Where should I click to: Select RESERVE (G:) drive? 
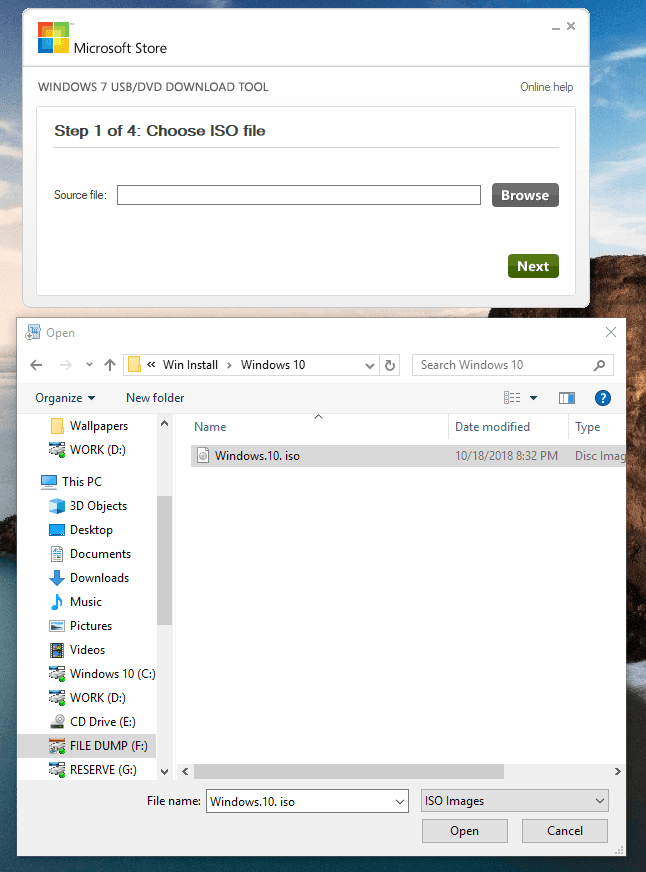[103, 770]
